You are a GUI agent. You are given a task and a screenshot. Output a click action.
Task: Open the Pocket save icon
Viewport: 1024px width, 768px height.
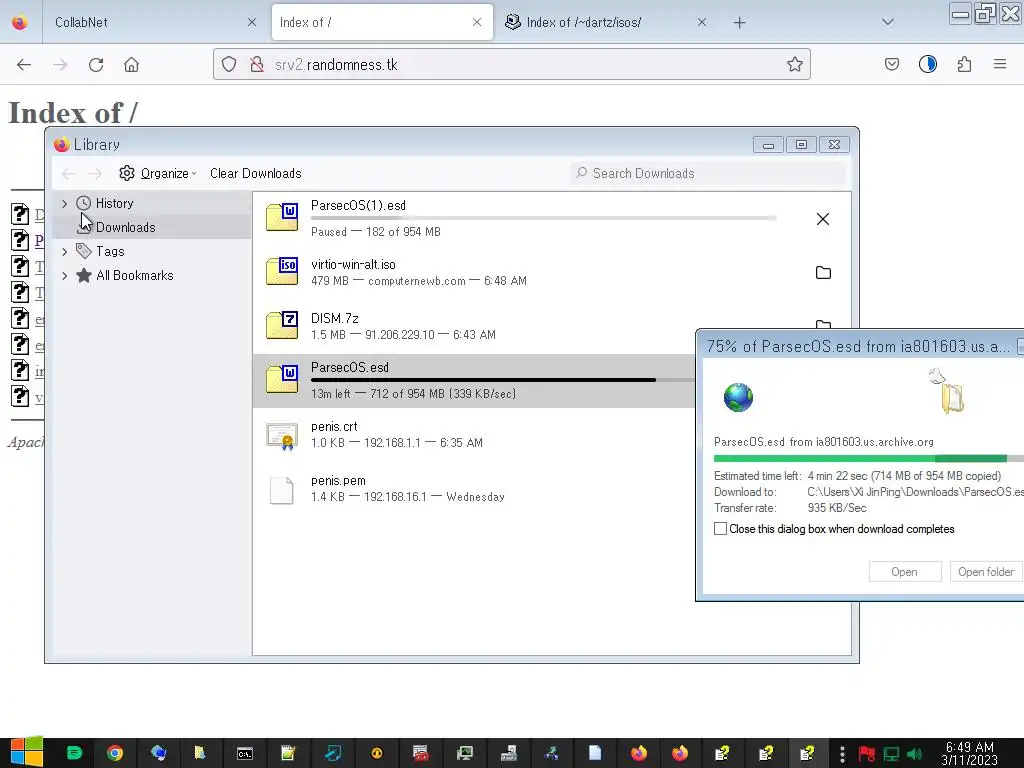(x=891, y=64)
